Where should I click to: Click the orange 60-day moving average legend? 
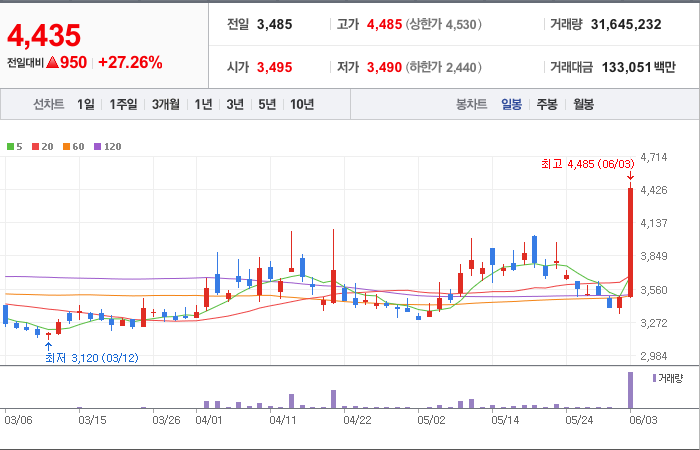pyautogui.click(x=73, y=146)
